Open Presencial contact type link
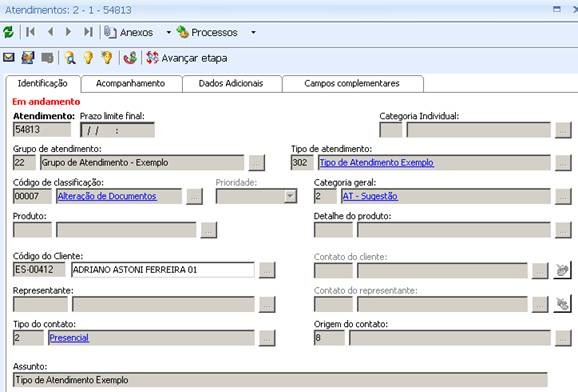The height and width of the screenshot is (392, 578). [x=69, y=338]
